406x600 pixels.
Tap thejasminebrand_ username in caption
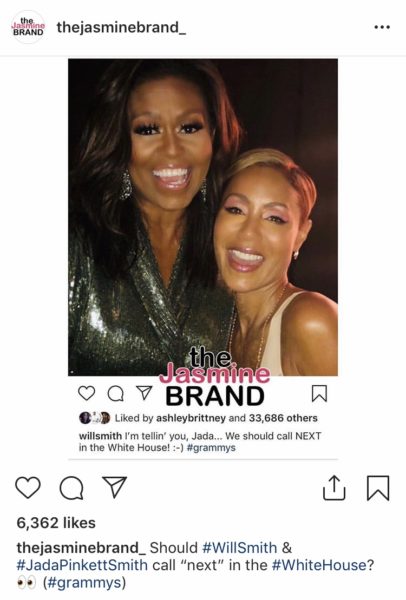point(81,548)
